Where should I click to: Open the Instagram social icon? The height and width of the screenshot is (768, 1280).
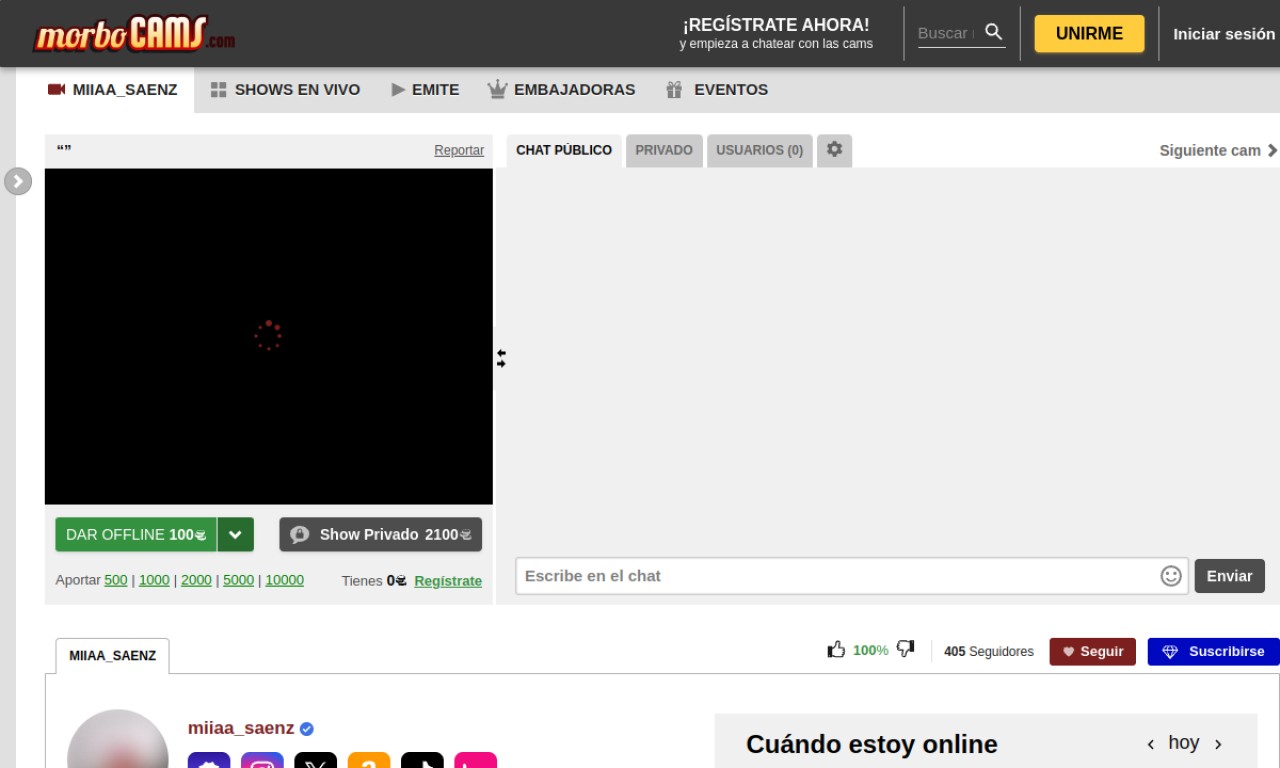[x=262, y=761]
